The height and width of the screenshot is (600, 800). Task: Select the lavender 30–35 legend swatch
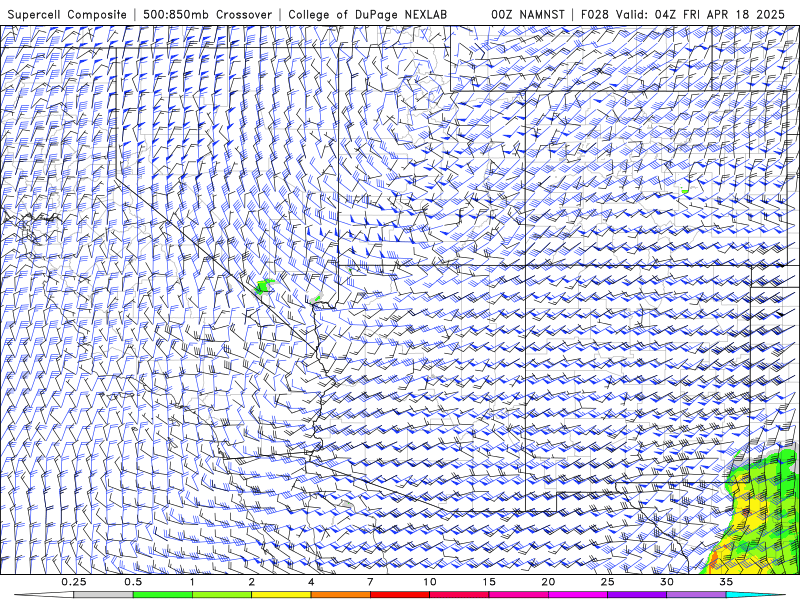(x=696, y=595)
